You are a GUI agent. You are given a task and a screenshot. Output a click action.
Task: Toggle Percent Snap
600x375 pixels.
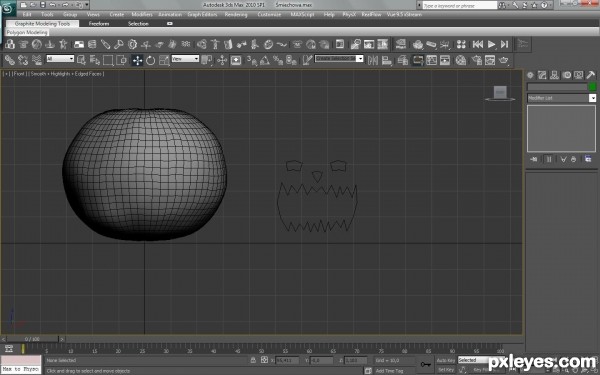point(278,60)
